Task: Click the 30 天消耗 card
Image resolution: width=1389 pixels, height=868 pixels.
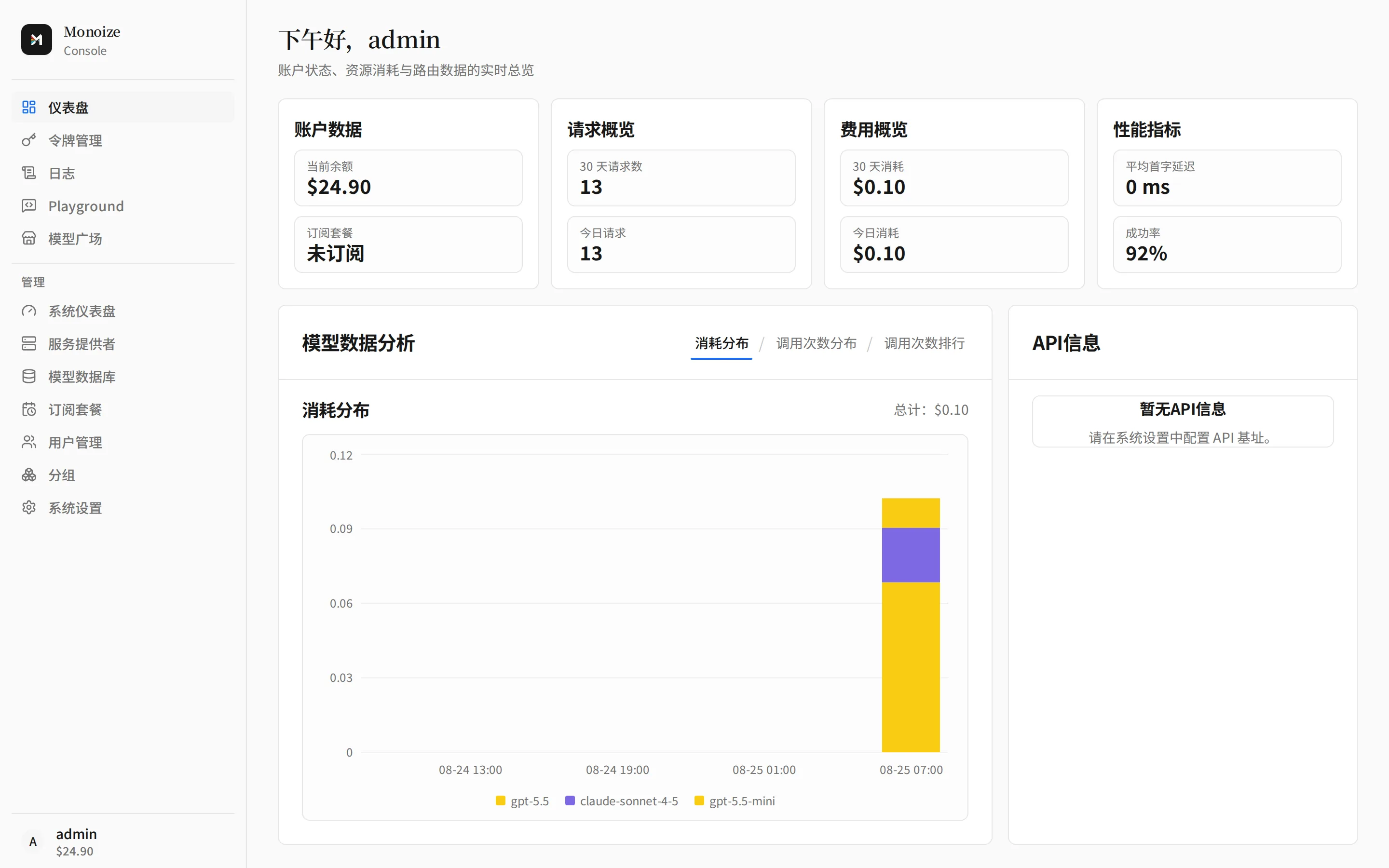Action: 954,178
